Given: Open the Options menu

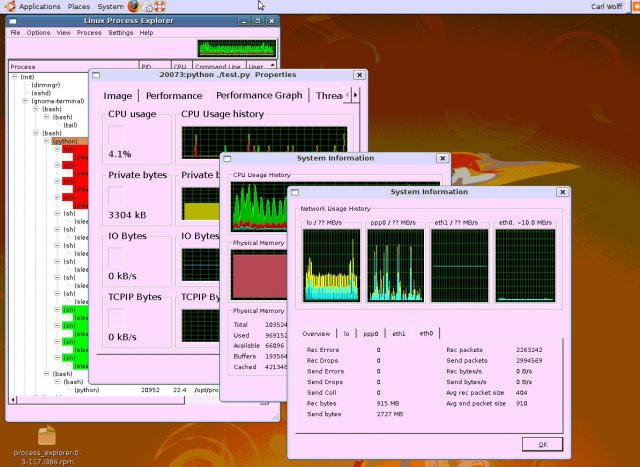Looking at the screenshot, I should point(38,33).
